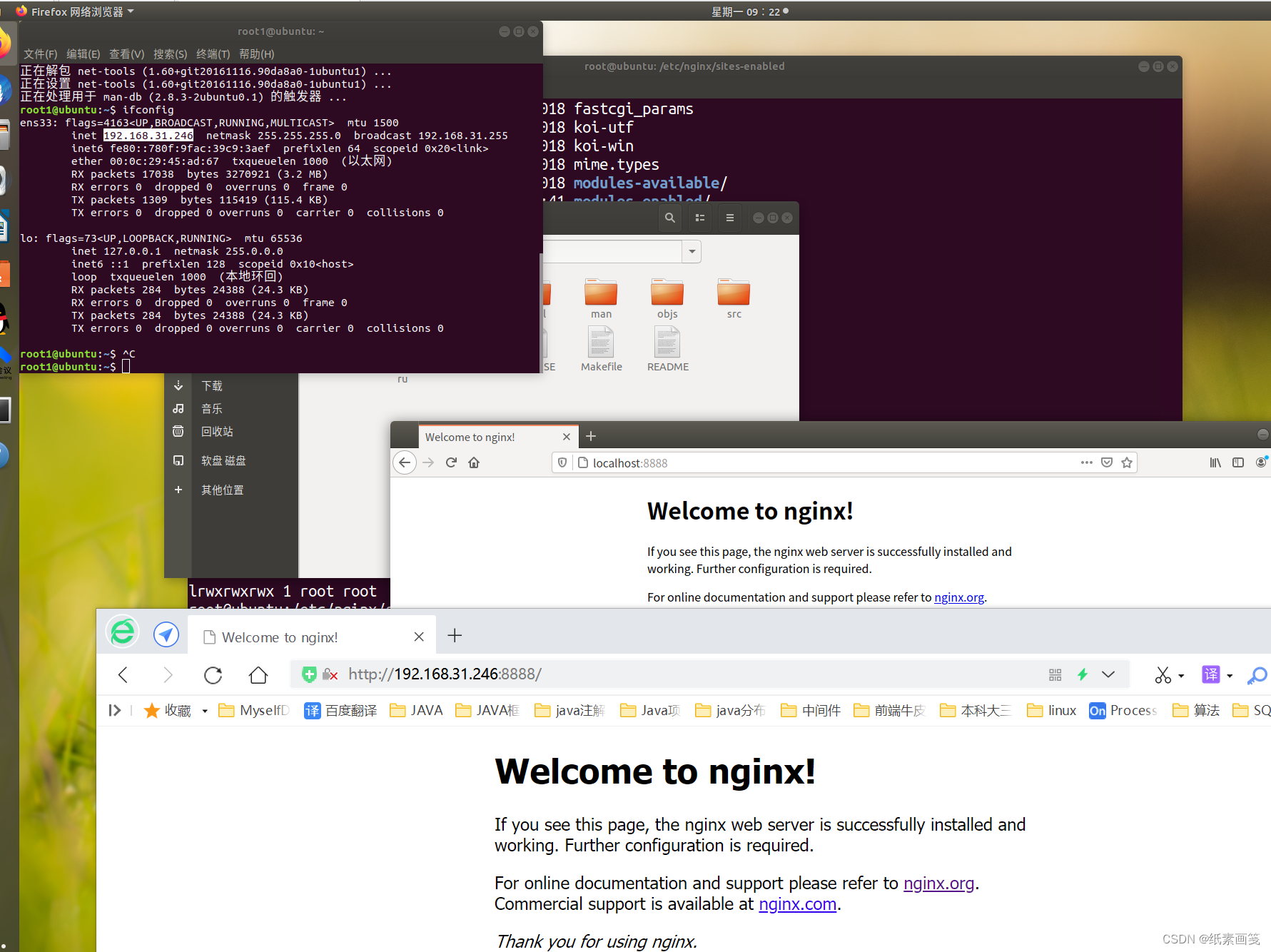1271x952 pixels.
Task: Select the src folder
Action: [x=734, y=298]
